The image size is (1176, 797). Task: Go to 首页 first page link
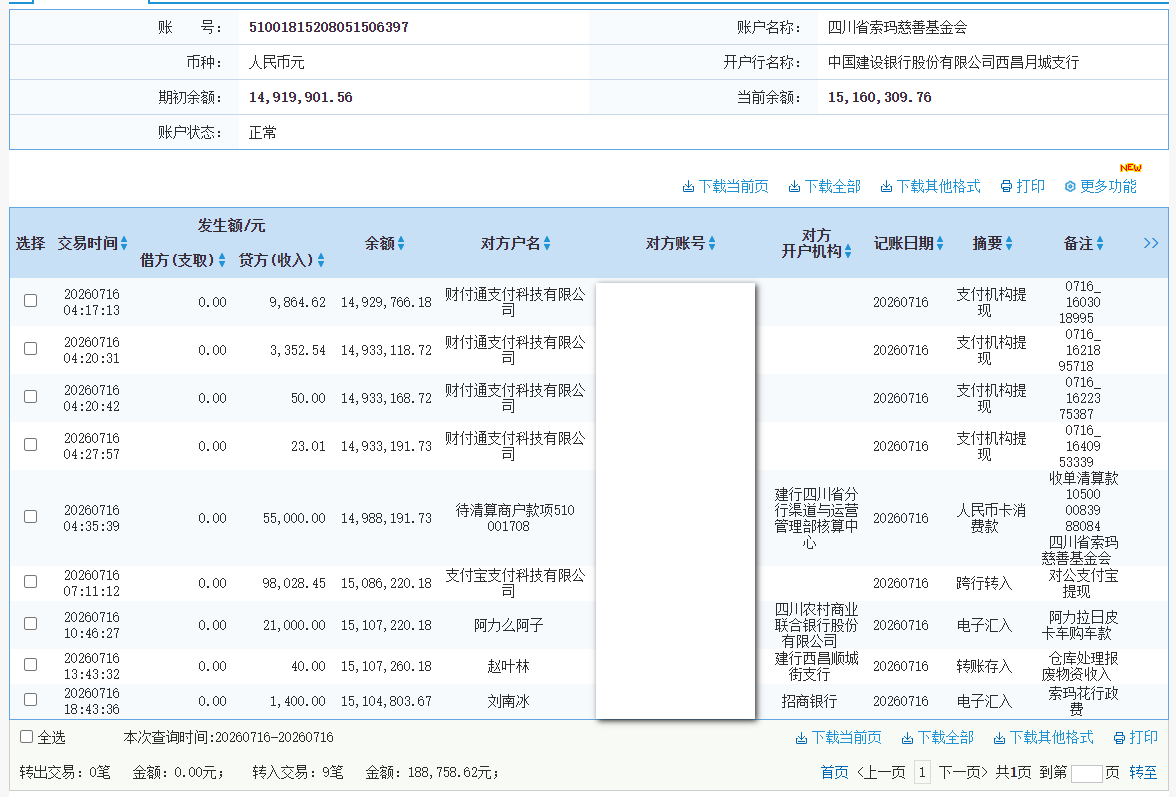coord(835,772)
